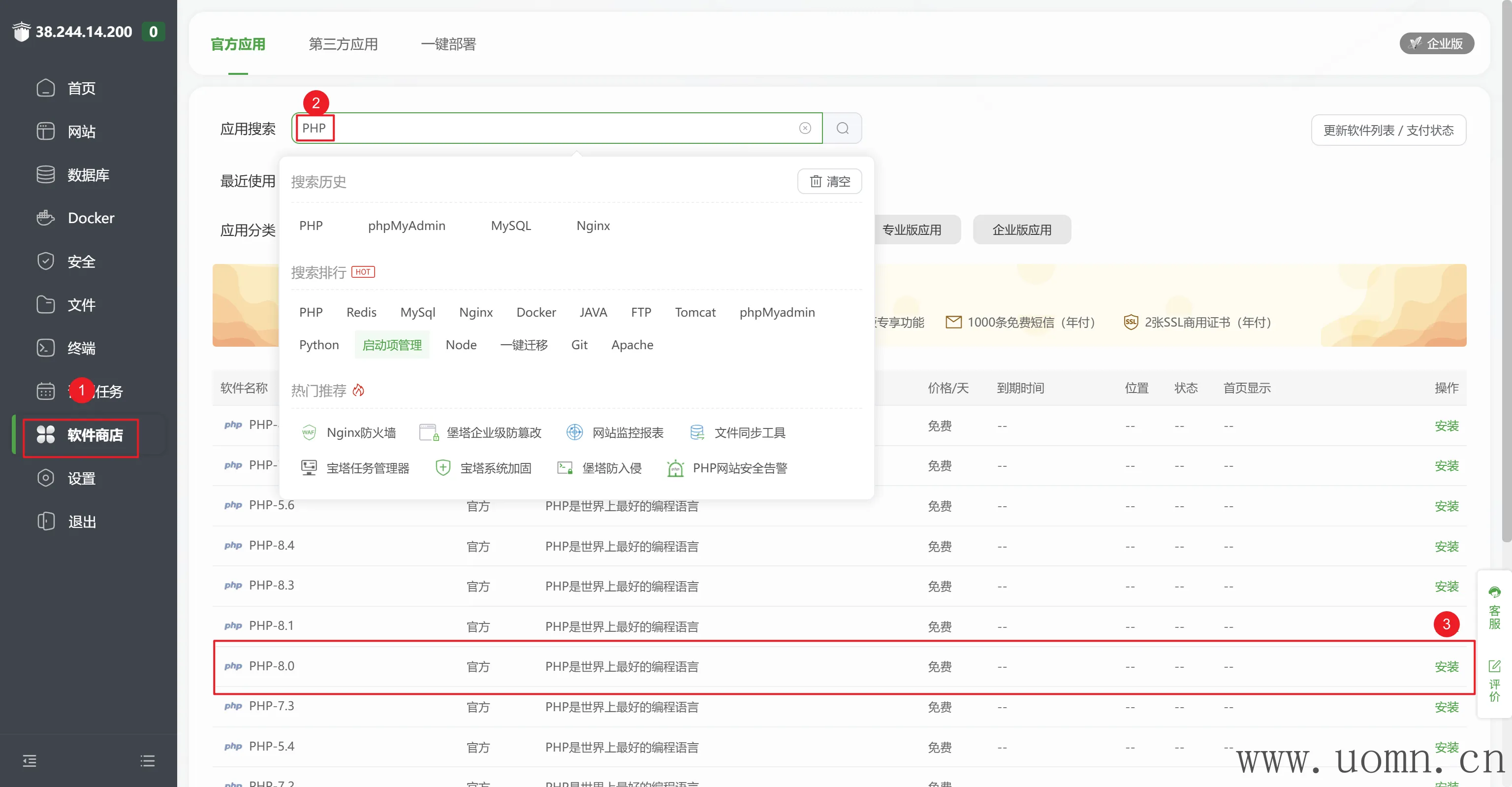Switch to the 第三方应用 tab

343,44
